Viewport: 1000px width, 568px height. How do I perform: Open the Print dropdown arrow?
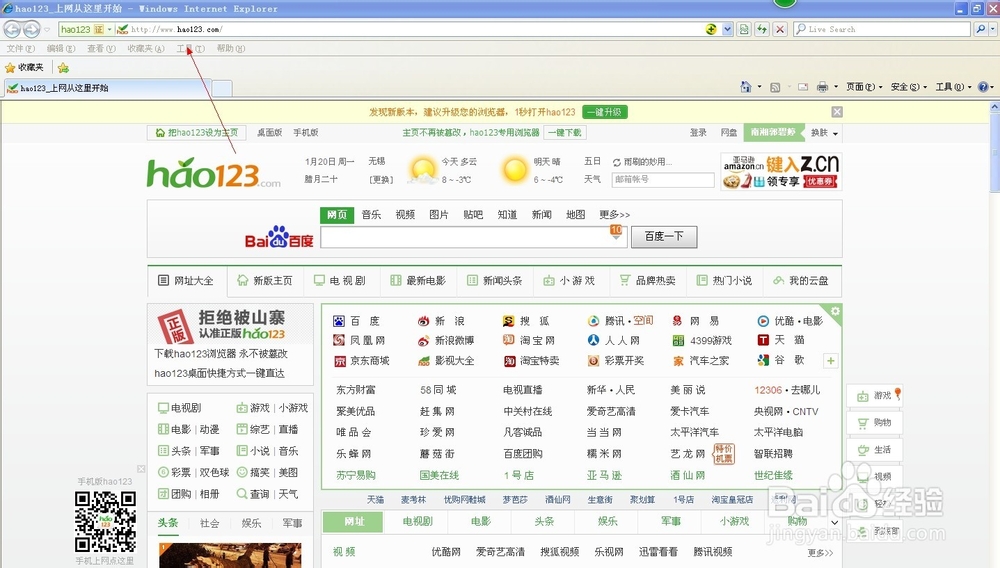click(x=835, y=87)
